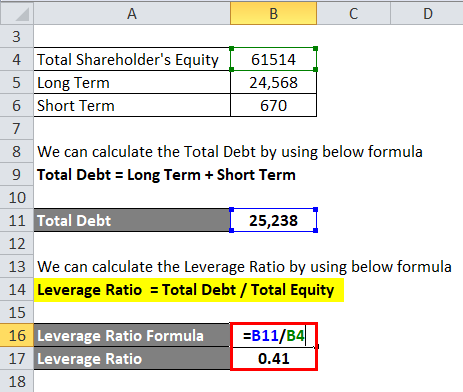Click the cell with value 25,238
The width and height of the screenshot is (463, 392).
coord(273,220)
